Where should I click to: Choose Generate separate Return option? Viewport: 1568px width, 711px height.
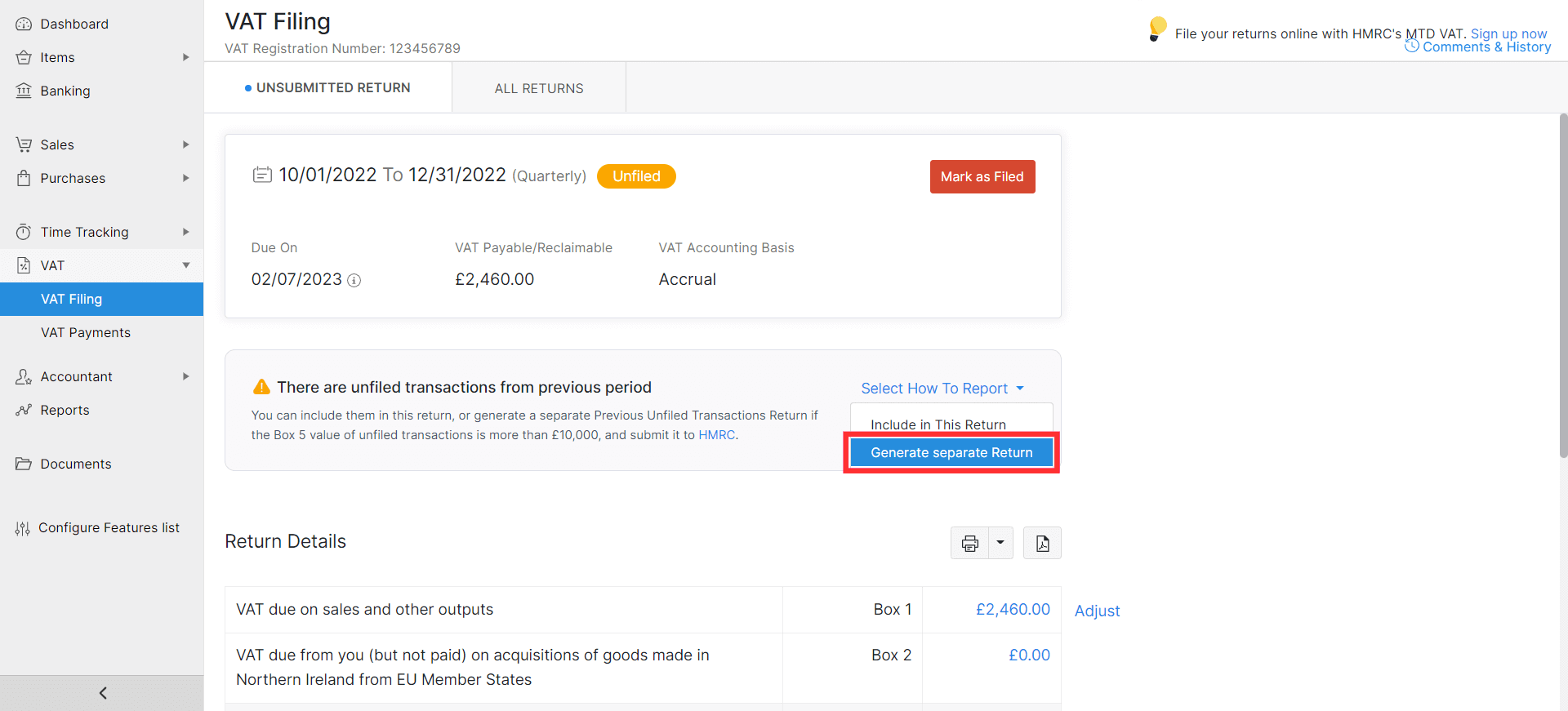[951, 452]
